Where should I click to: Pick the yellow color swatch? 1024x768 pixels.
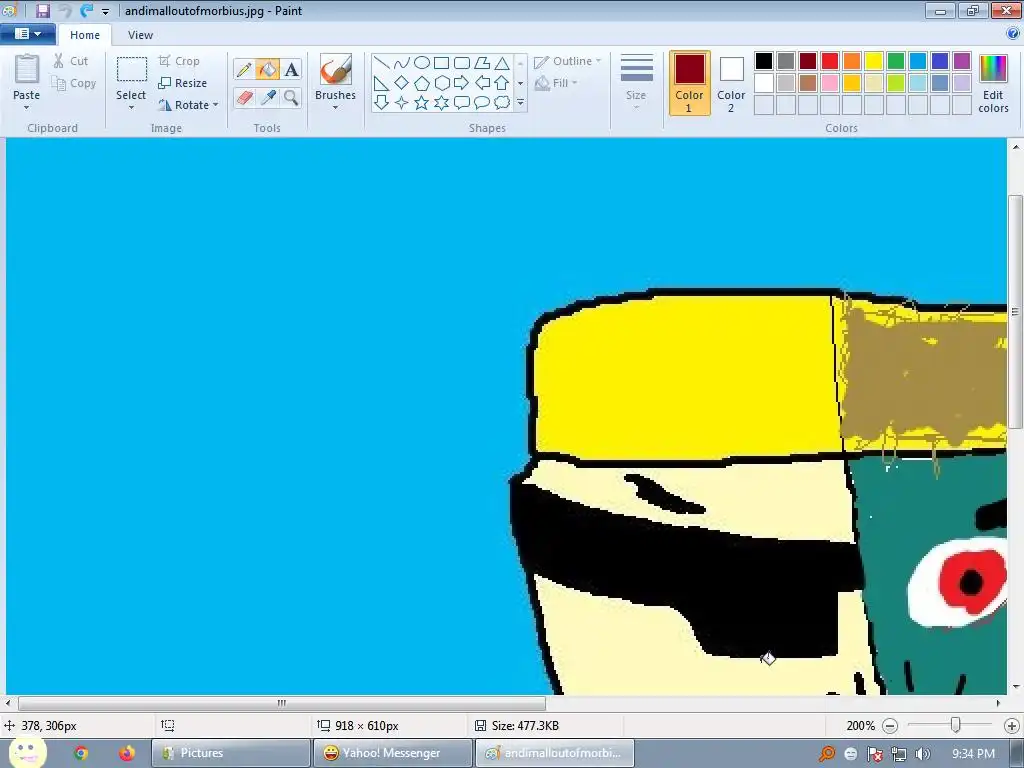pos(874,61)
